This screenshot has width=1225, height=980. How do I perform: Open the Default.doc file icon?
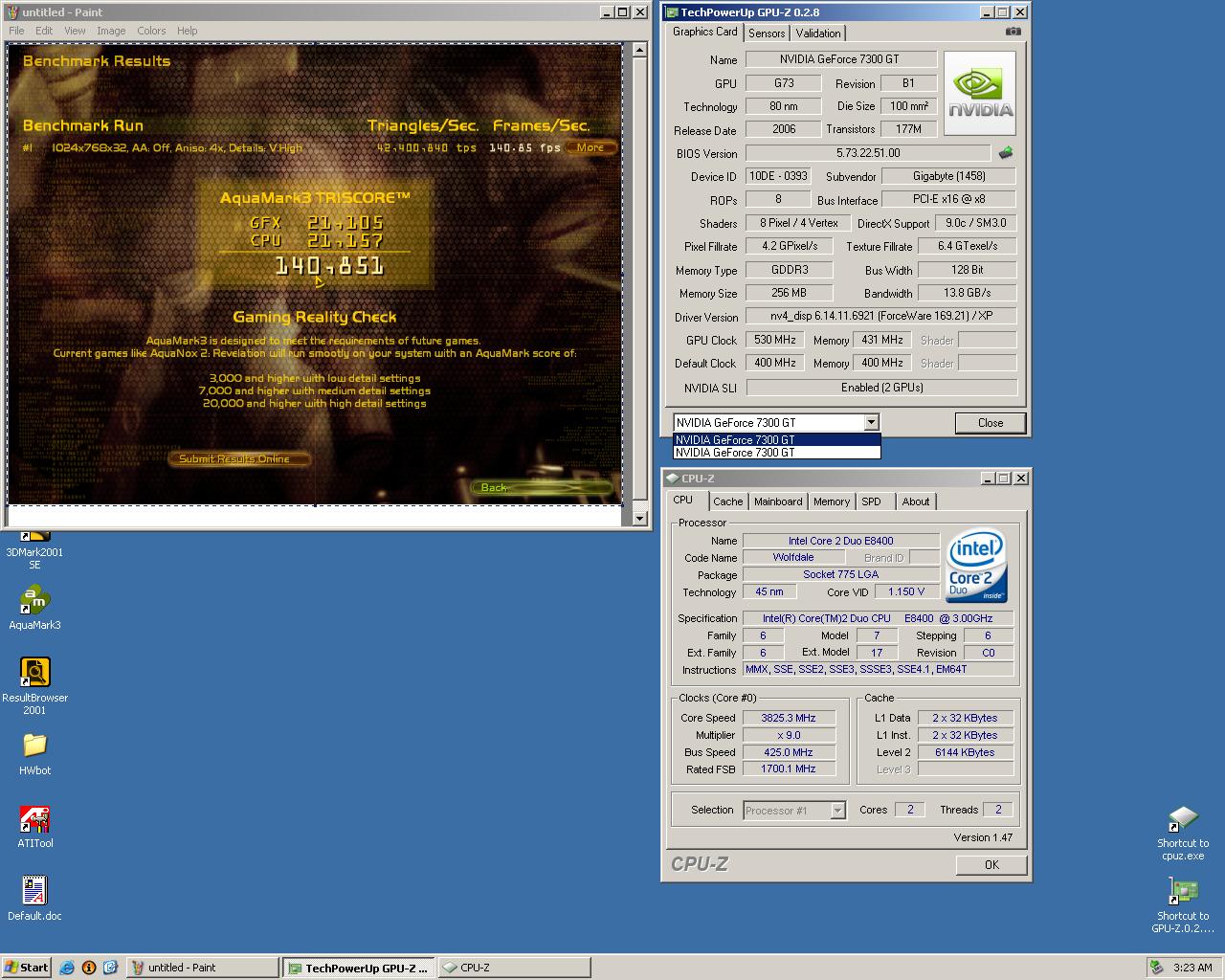pos(34,898)
